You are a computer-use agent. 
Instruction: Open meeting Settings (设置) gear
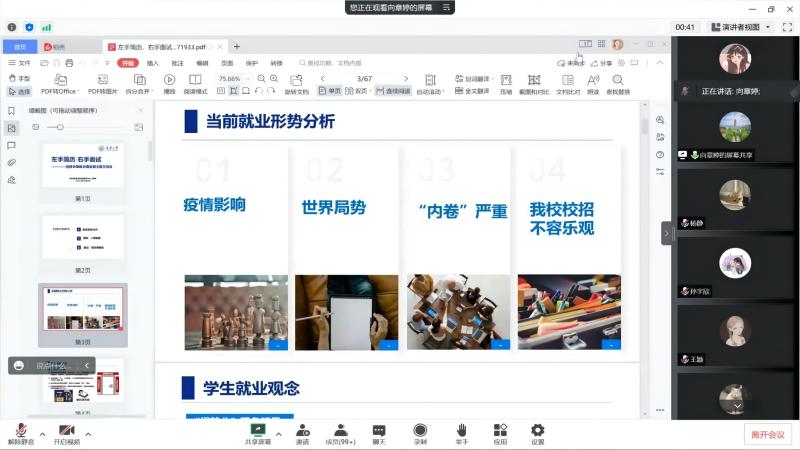tap(538, 434)
